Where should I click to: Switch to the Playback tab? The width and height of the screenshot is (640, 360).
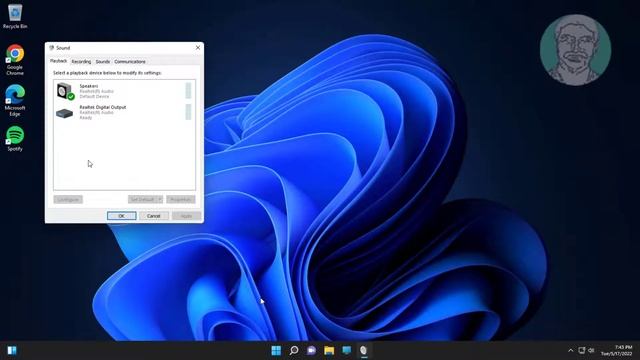(x=58, y=61)
